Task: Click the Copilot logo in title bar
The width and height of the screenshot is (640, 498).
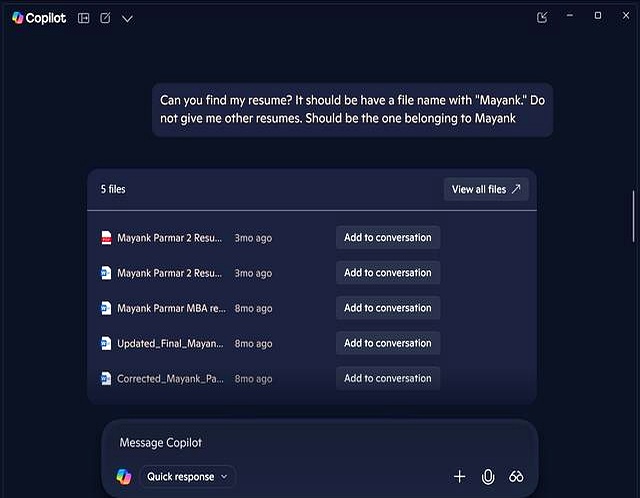Action: pos(39,18)
